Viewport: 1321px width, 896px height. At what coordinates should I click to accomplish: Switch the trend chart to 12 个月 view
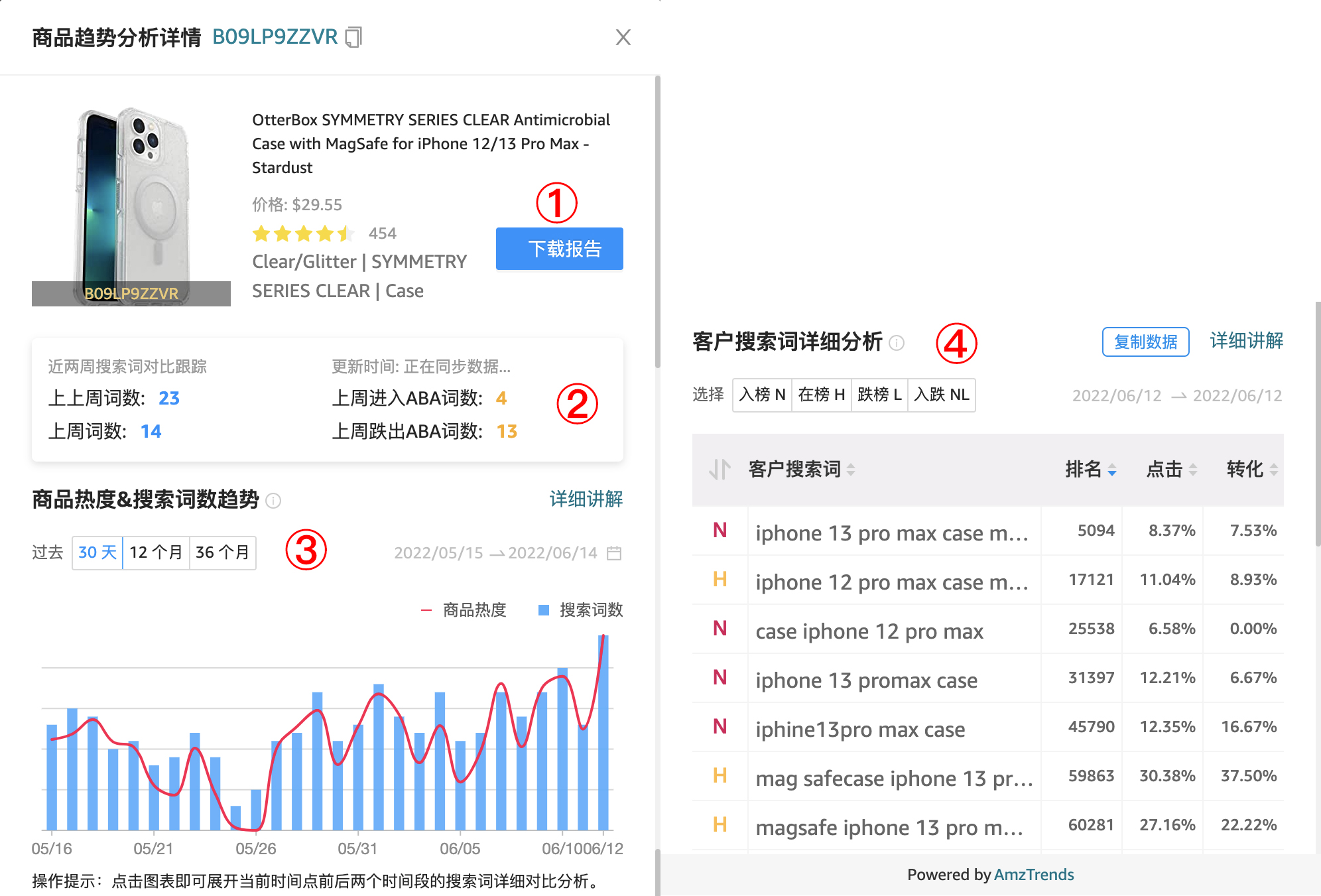[x=157, y=552]
